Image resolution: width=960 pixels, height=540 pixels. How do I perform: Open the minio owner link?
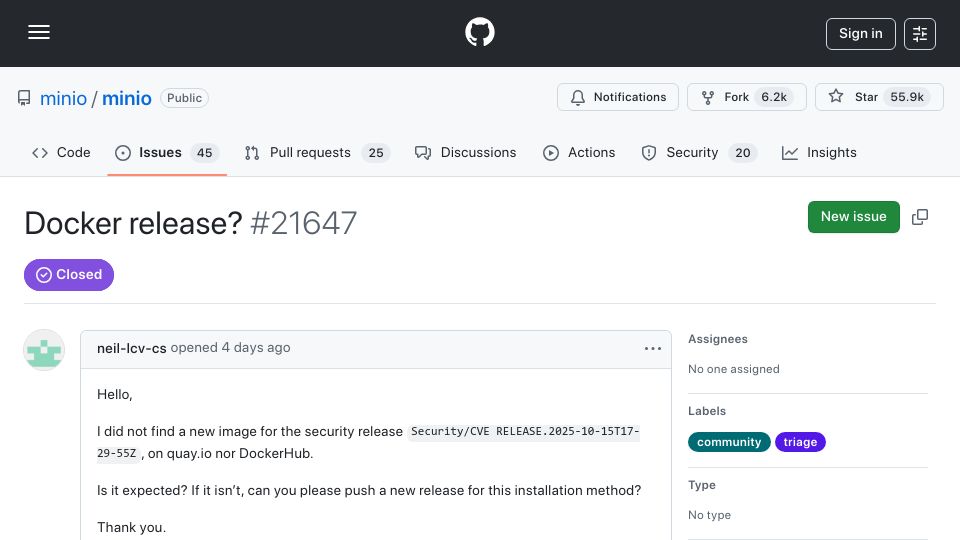click(63, 98)
